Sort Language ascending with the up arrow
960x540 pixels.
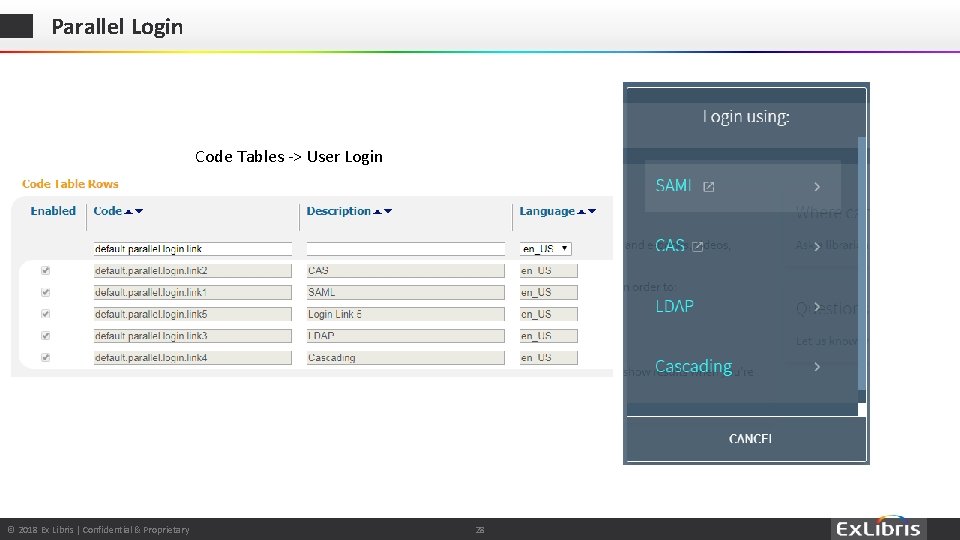point(581,211)
